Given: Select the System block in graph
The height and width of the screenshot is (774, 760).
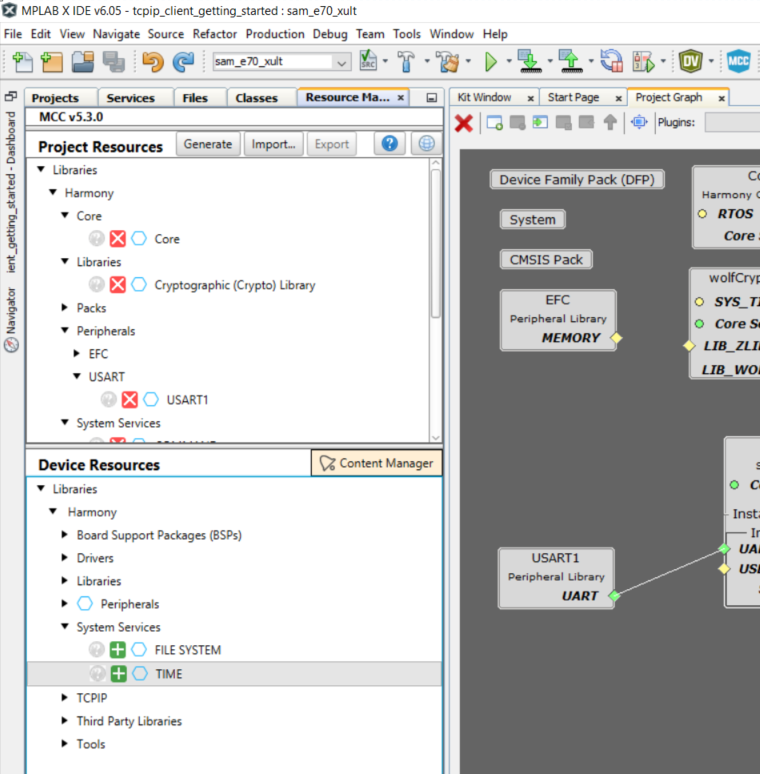Looking at the screenshot, I should point(532,219).
